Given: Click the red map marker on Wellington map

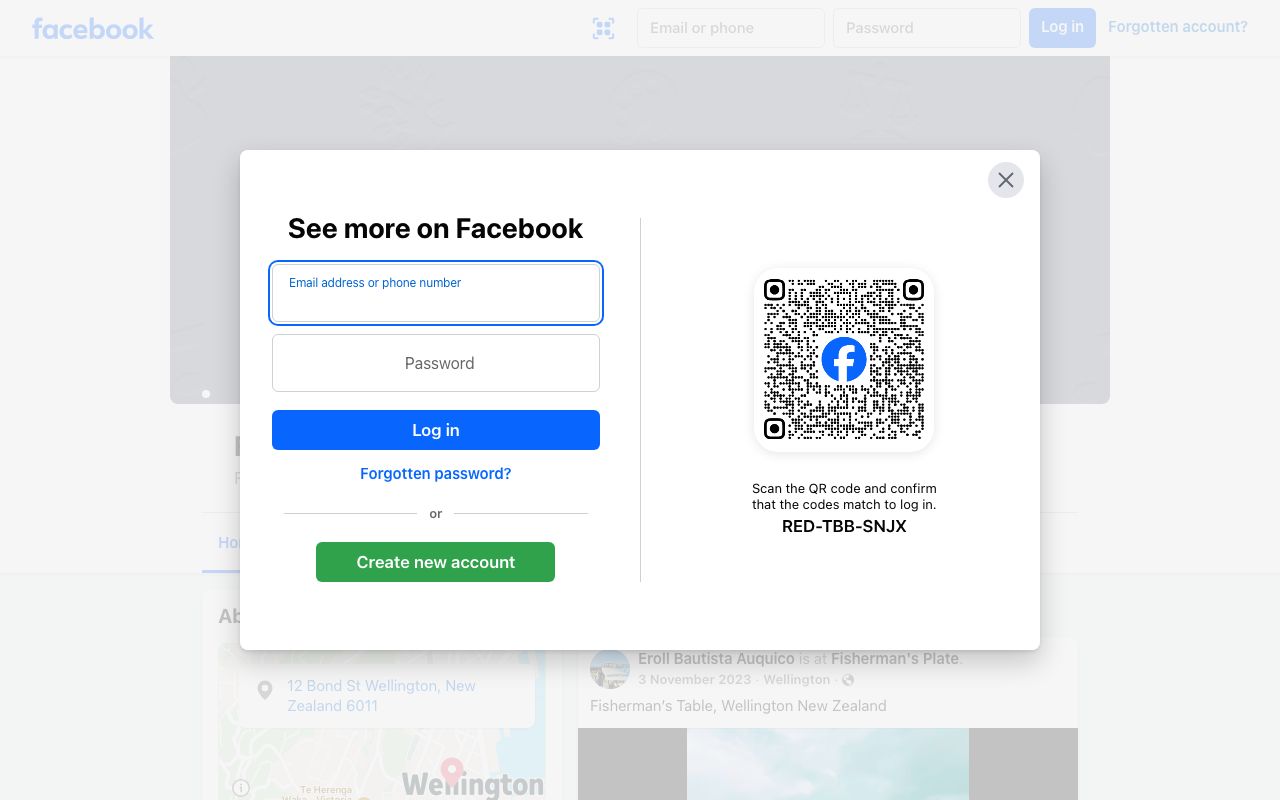Looking at the screenshot, I should point(452,771).
